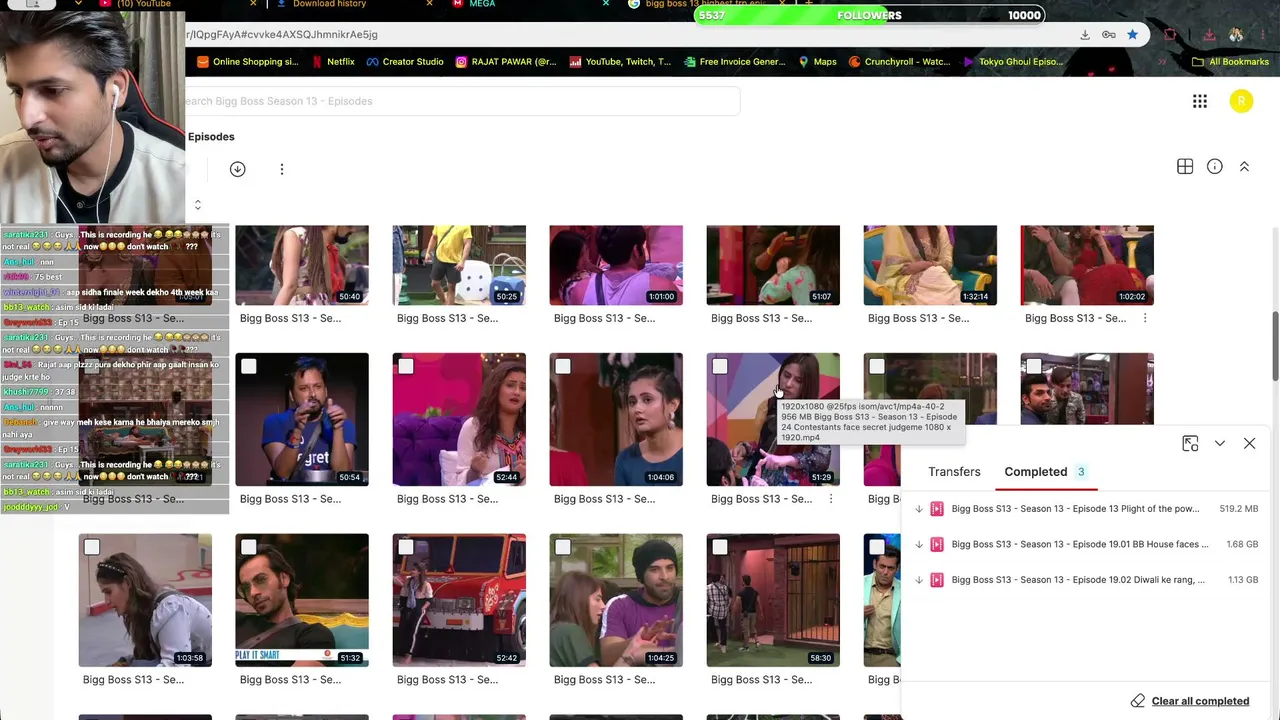
Task: Click the green FOLLOWERS progress bar
Action: tap(870, 15)
